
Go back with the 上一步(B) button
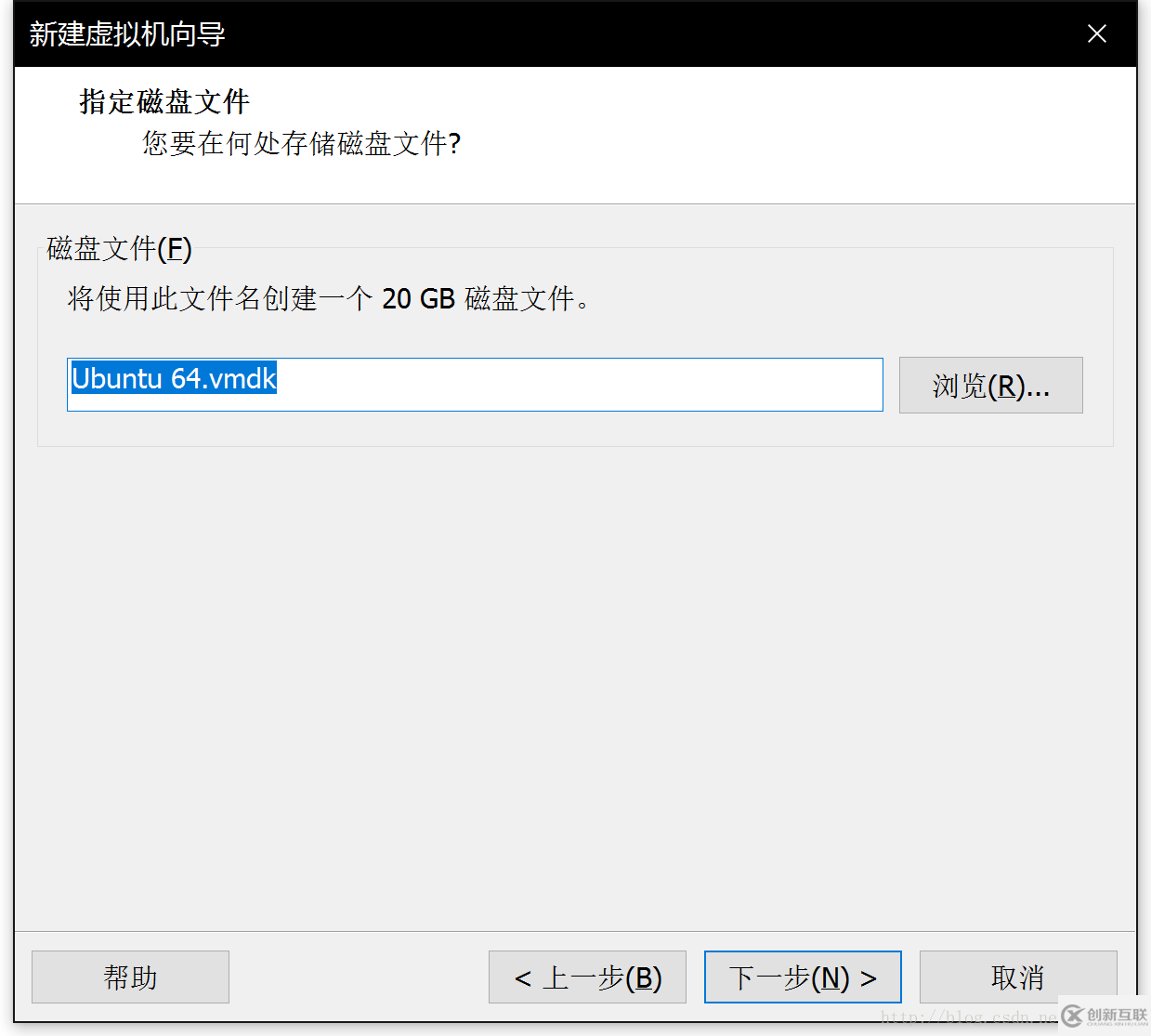(x=587, y=977)
